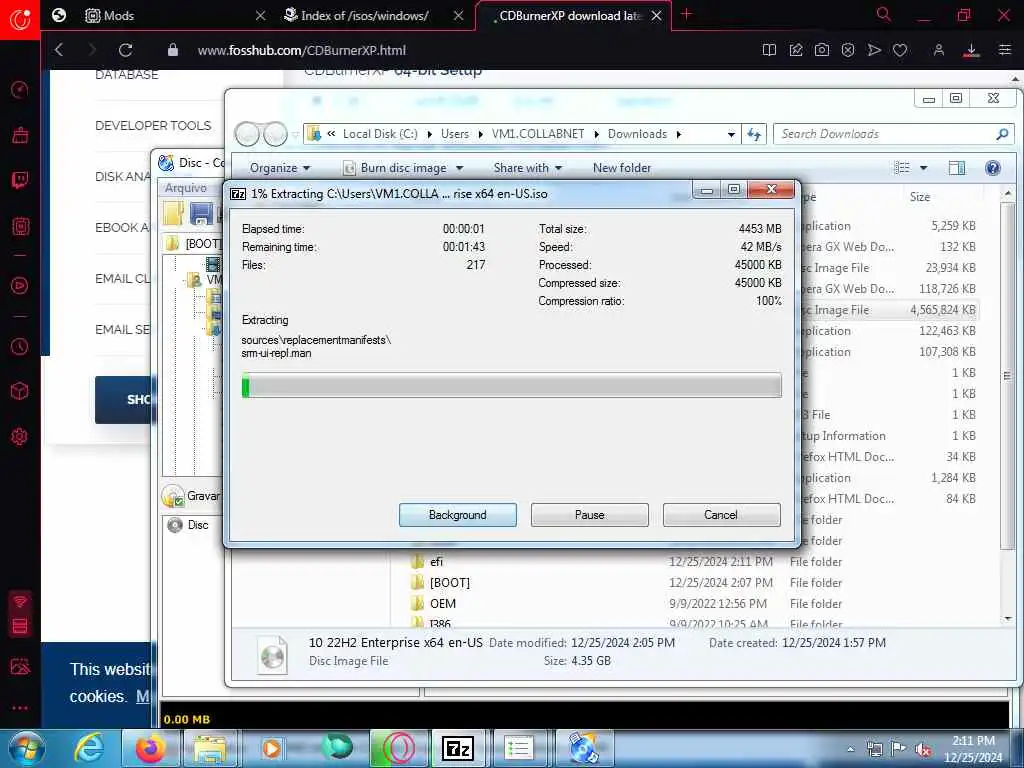1024x768 pixels.
Task: Open the Player icon in Opera sidebar
Action: [x=20, y=285]
